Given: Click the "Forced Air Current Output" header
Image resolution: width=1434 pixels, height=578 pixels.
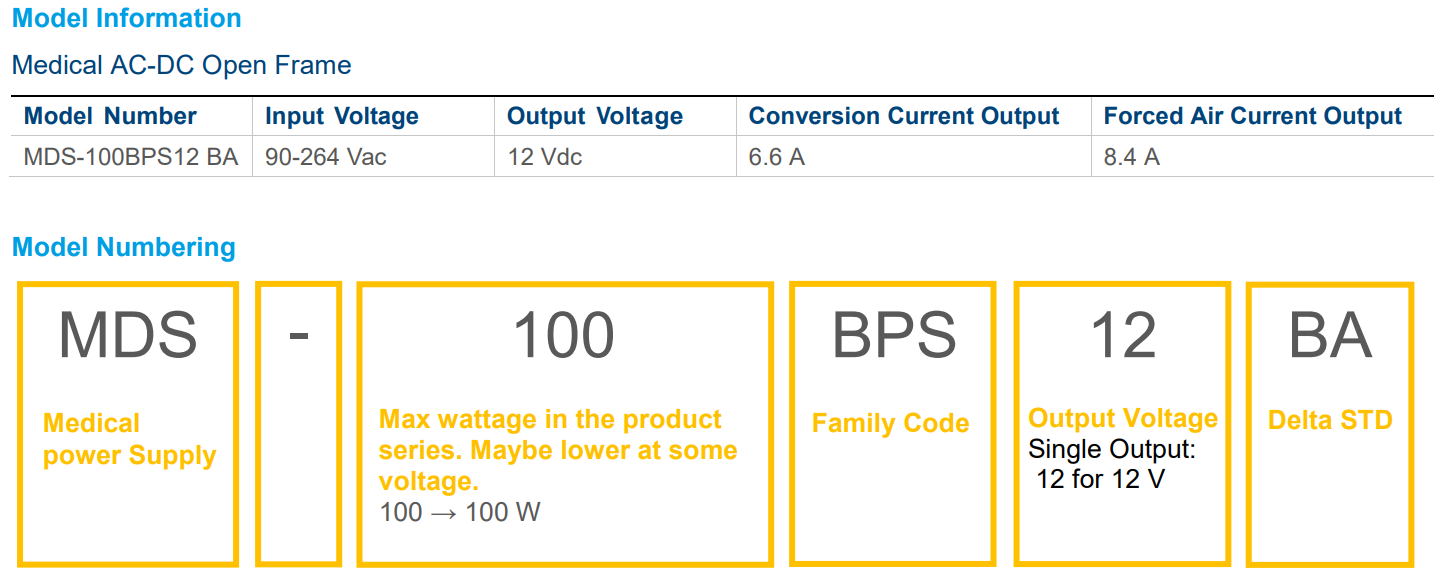Looking at the screenshot, I should [1252, 116].
